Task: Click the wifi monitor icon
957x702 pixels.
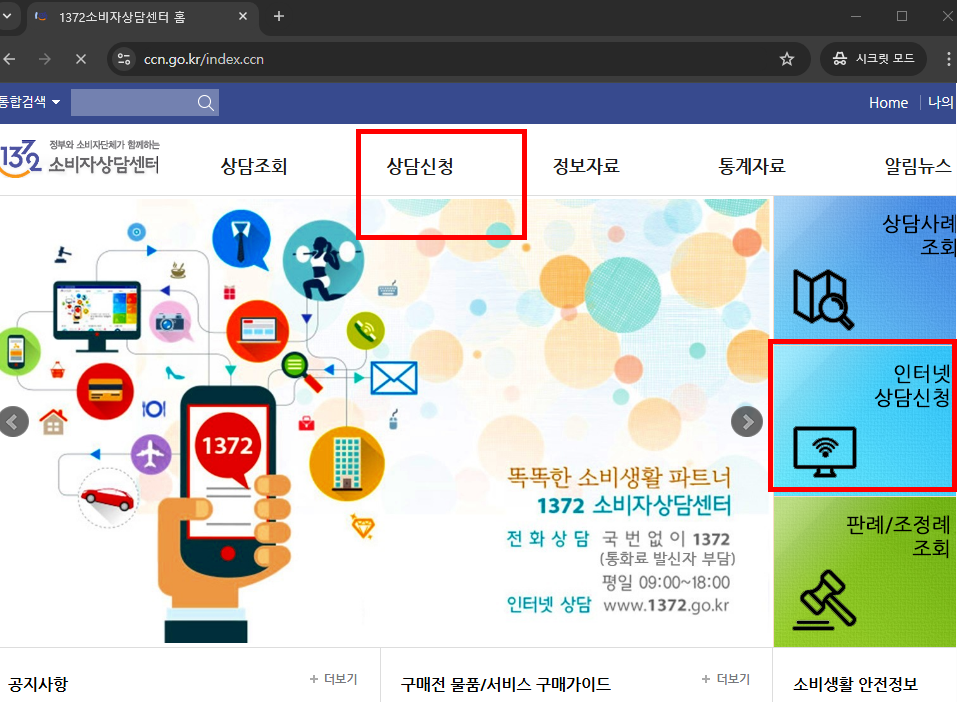Action: click(x=825, y=452)
